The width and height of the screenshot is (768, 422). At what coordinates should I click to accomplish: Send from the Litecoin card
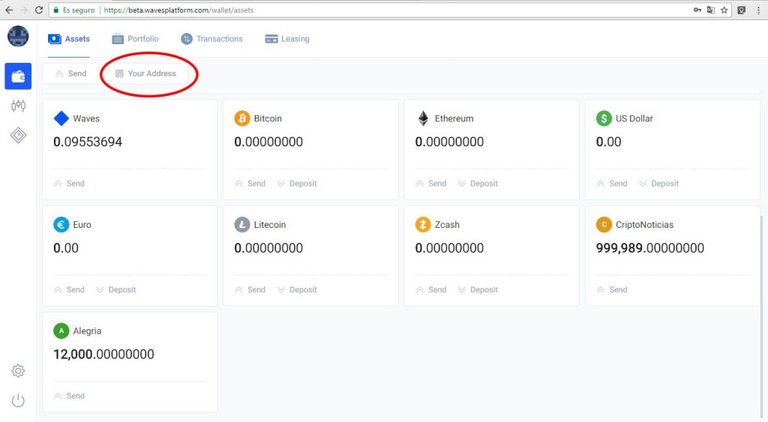click(250, 290)
